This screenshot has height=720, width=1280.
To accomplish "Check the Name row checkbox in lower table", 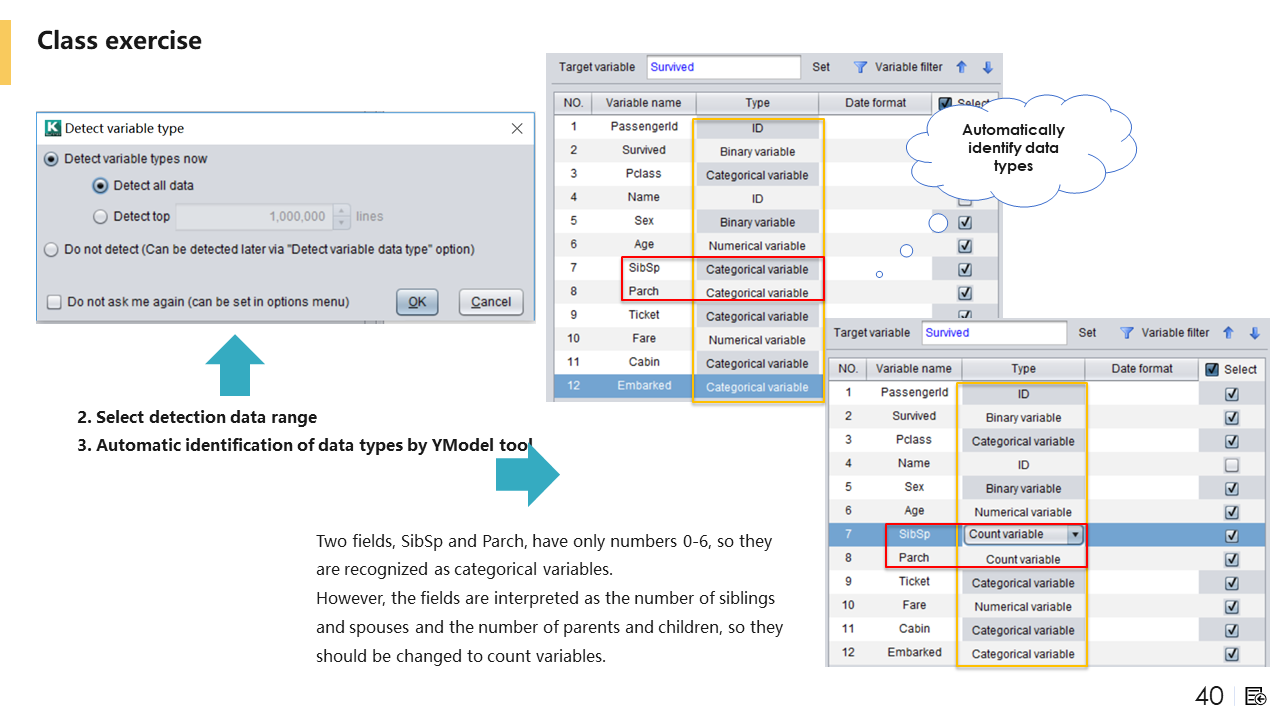I will (1231, 465).
